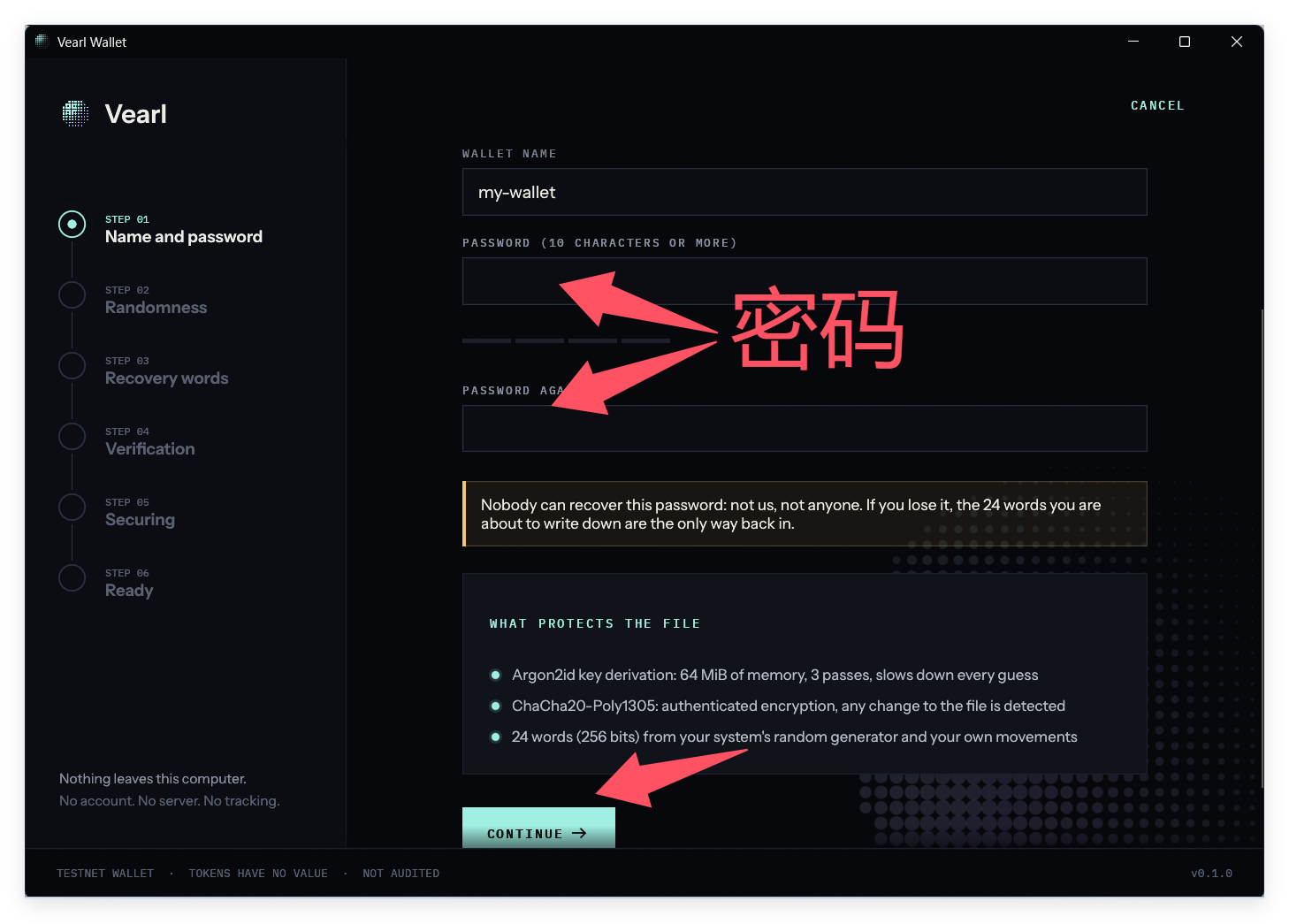1289x924 pixels.
Task: Click 'Nothing leaves this computer.' text
Action: (x=153, y=779)
